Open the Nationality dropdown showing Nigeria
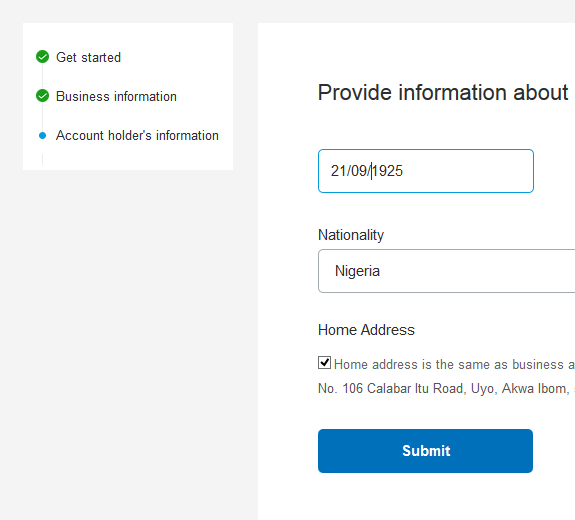575x520 pixels. point(446,271)
